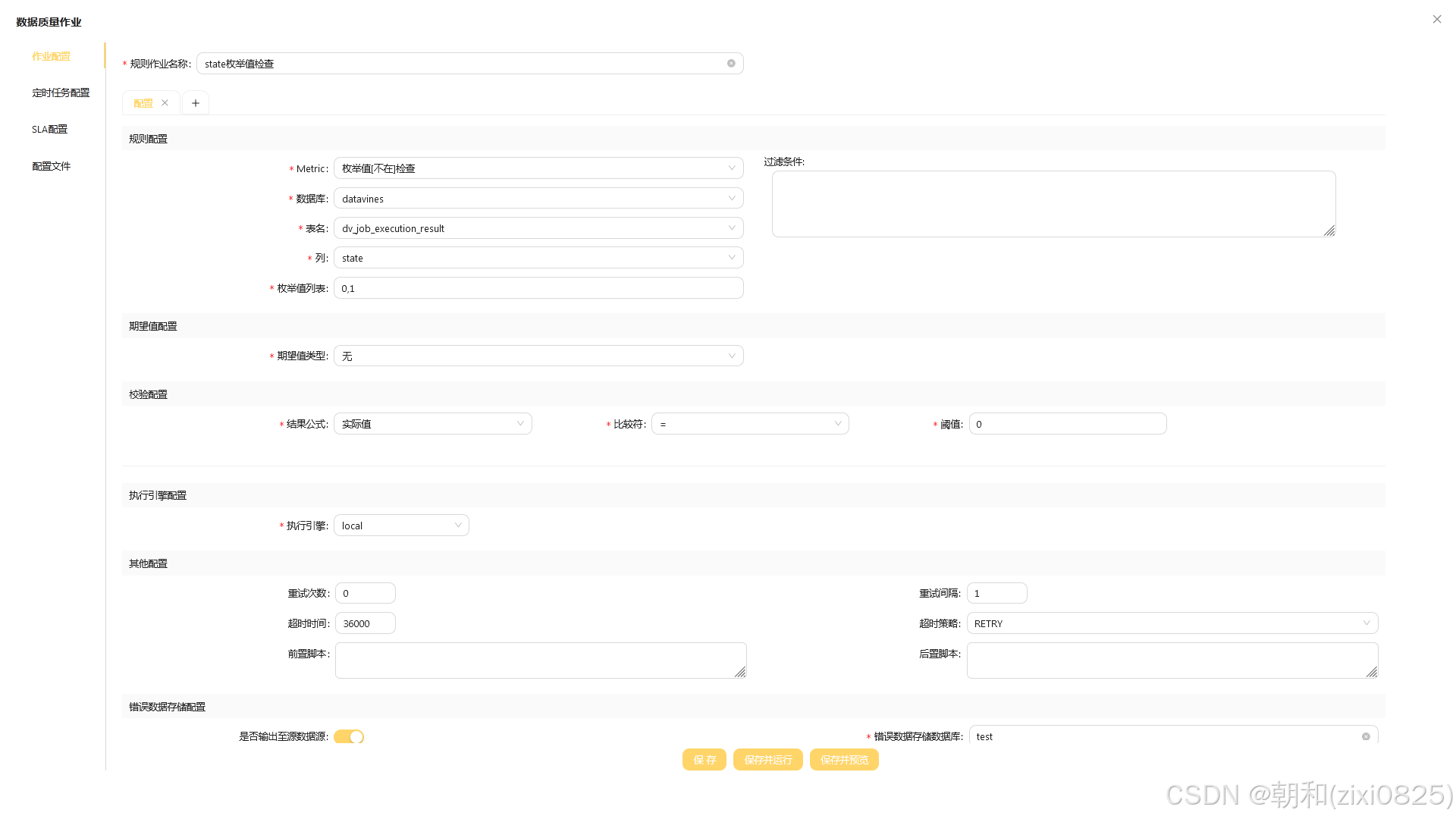Select 定时任务配置 in the sidebar
The width and height of the screenshot is (1456, 819).
click(61, 93)
